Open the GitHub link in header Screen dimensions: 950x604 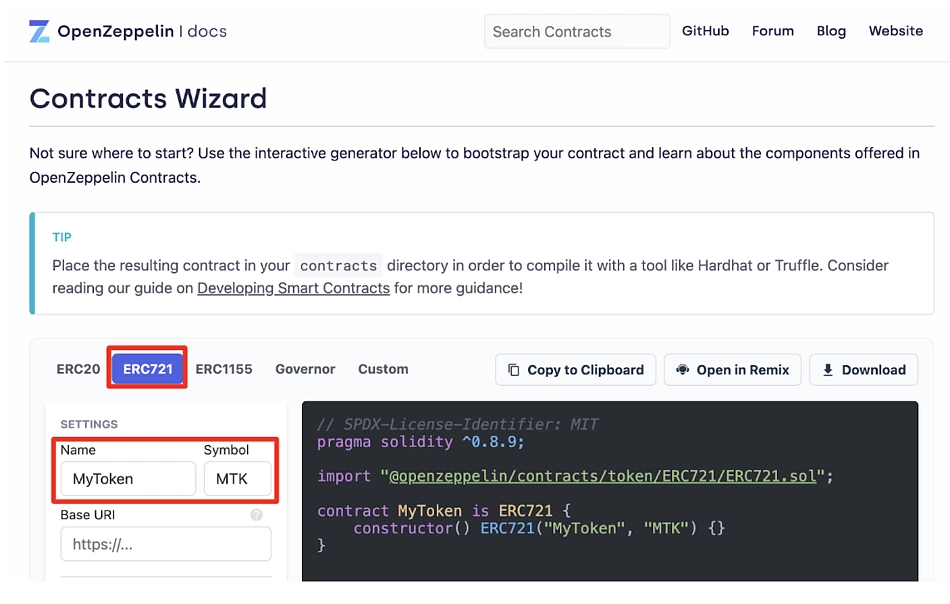click(x=705, y=31)
